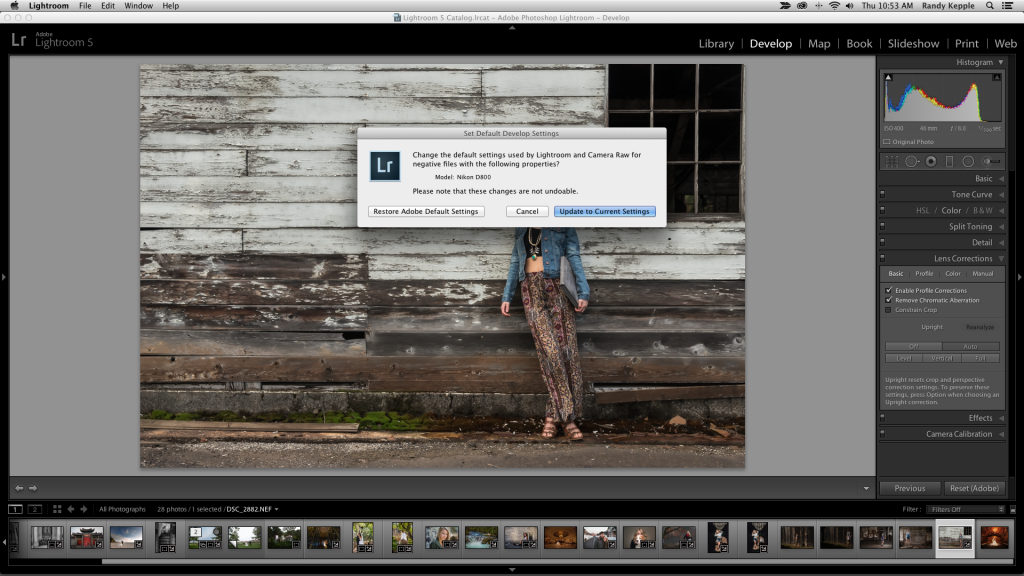Open the File menu

pos(85,6)
